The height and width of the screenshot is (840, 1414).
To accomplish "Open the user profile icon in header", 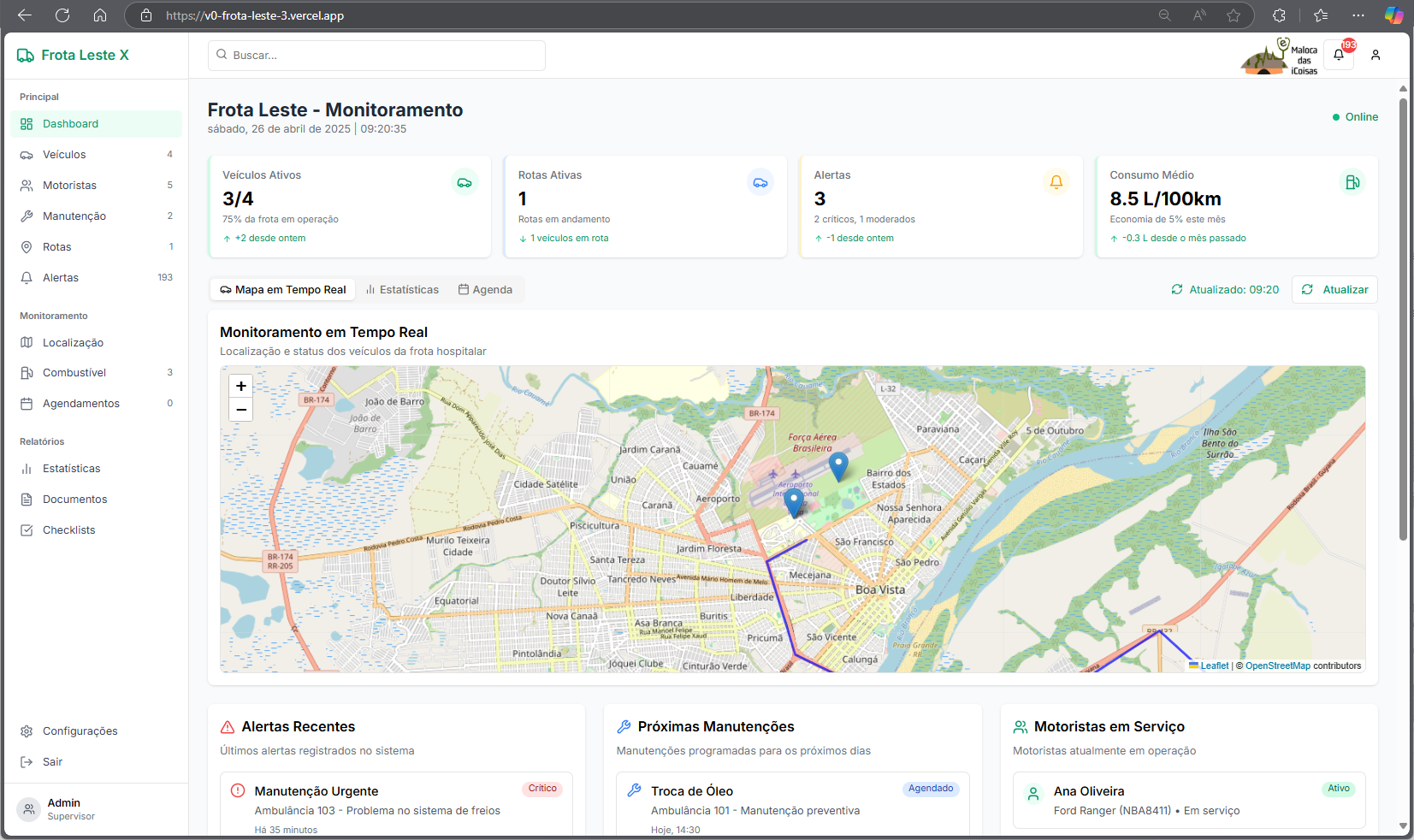I will tap(1376, 55).
